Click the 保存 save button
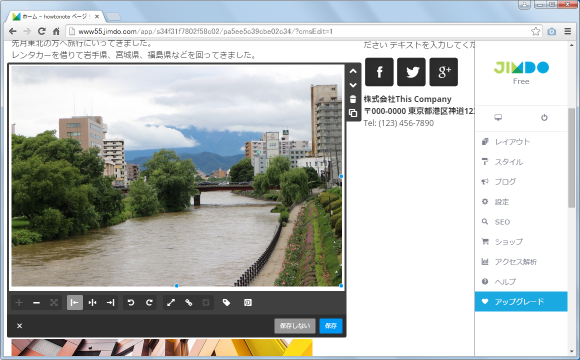580x360 pixels. point(331,326)
